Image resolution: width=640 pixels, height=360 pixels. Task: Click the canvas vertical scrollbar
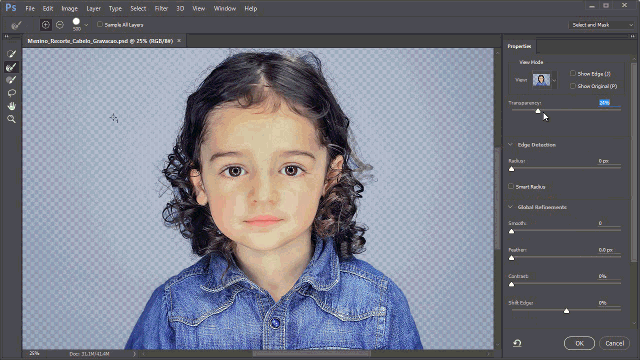tap(497, 198)
